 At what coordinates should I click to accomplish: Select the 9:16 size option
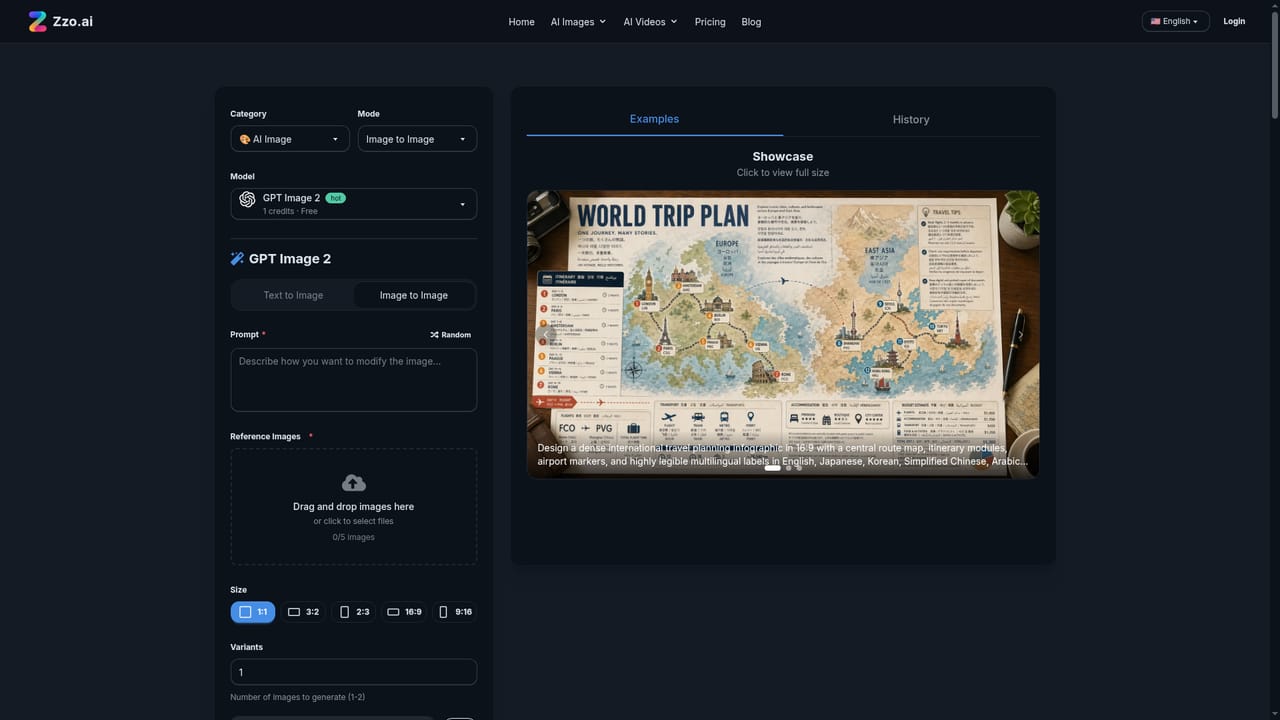[x=455, y=612]
